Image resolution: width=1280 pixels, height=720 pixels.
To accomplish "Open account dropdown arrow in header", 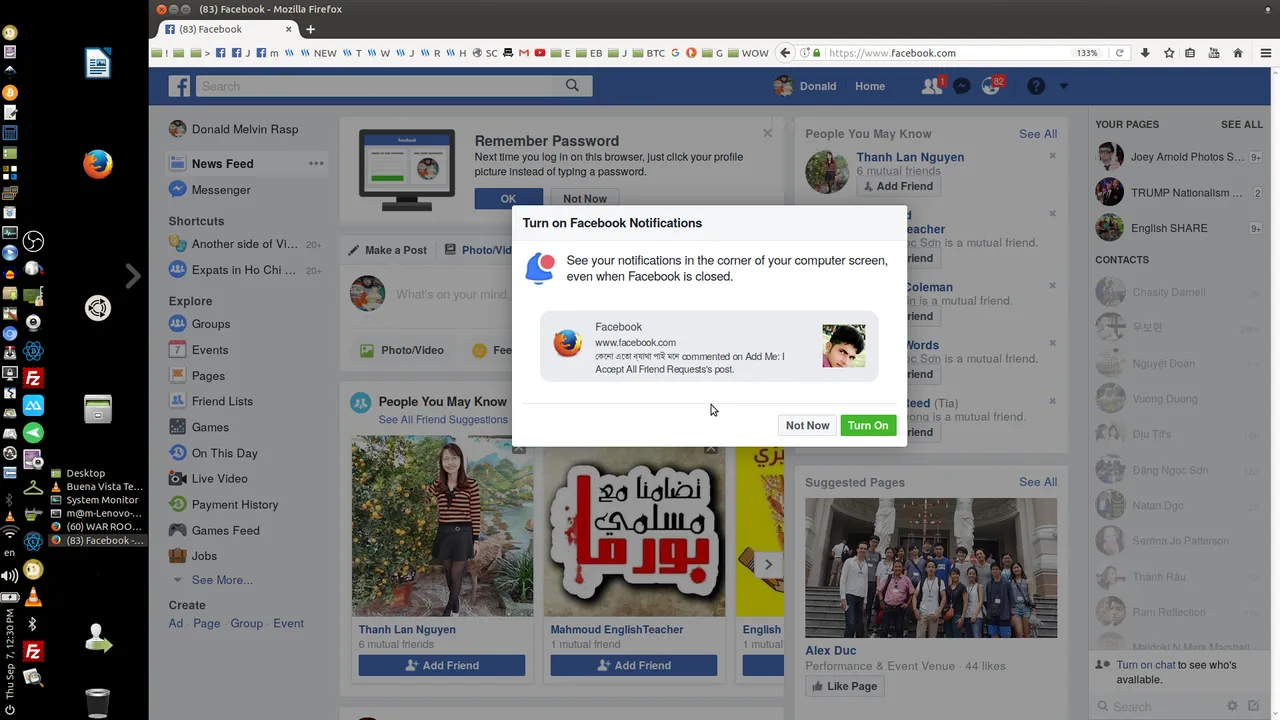I will [x=1063, y=86].
